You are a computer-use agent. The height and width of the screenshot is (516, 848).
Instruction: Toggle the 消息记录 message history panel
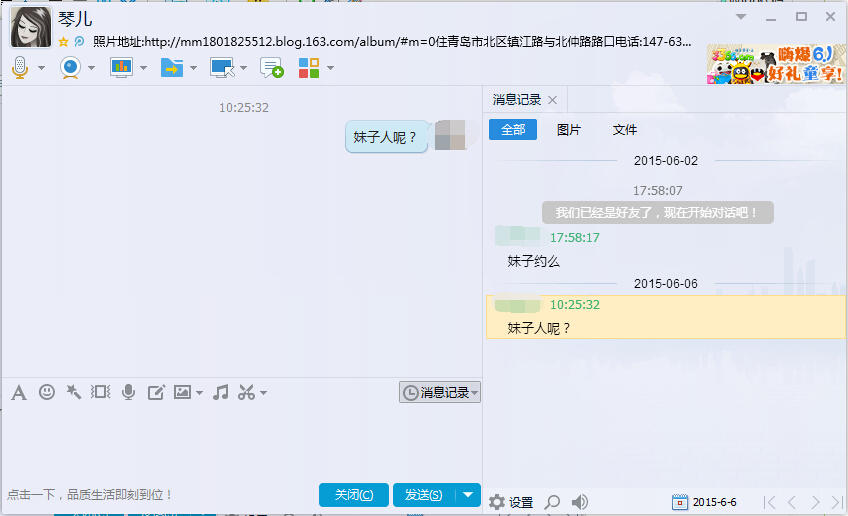click(440, 393)
